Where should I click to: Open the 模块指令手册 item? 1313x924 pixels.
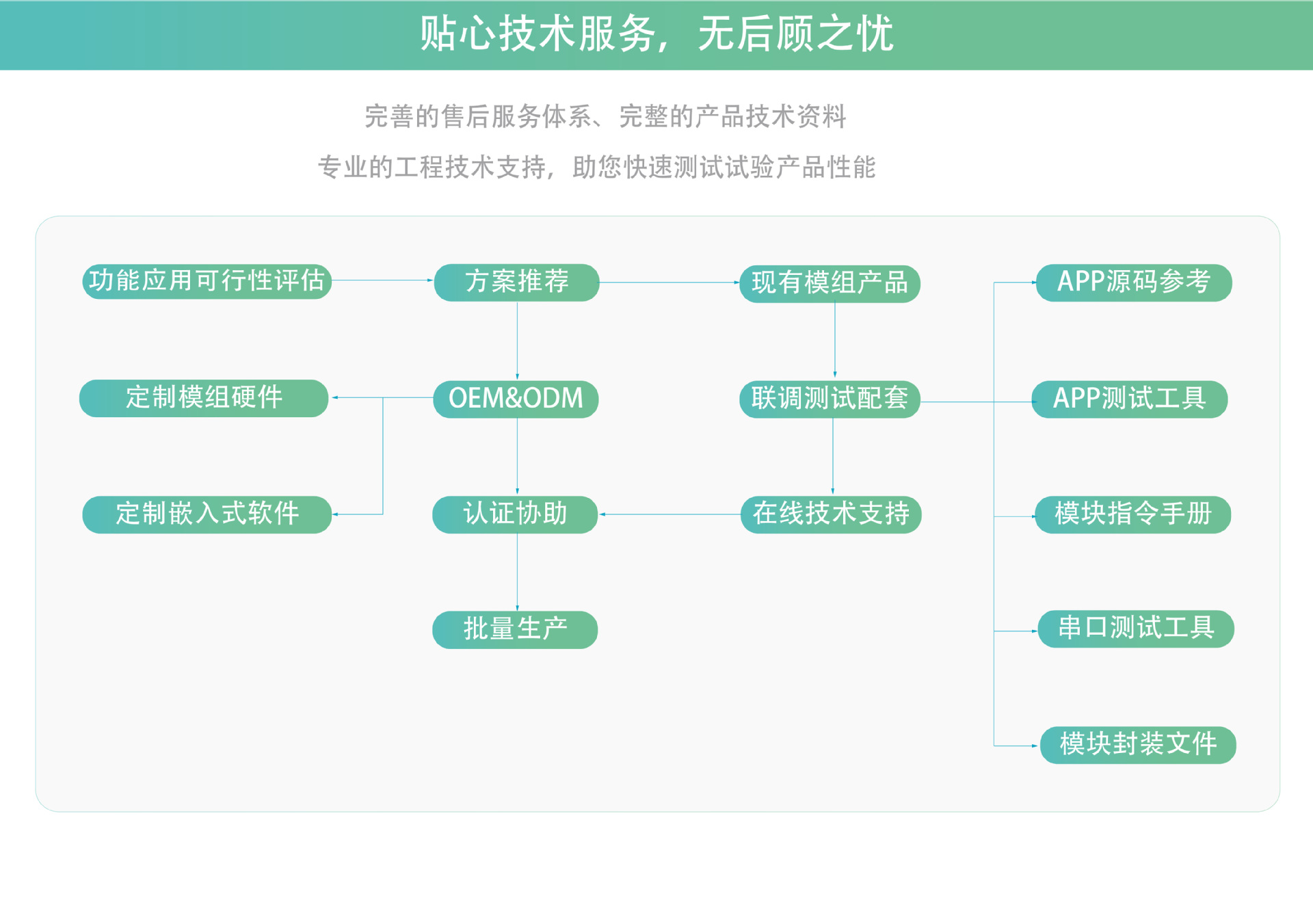1132,514
